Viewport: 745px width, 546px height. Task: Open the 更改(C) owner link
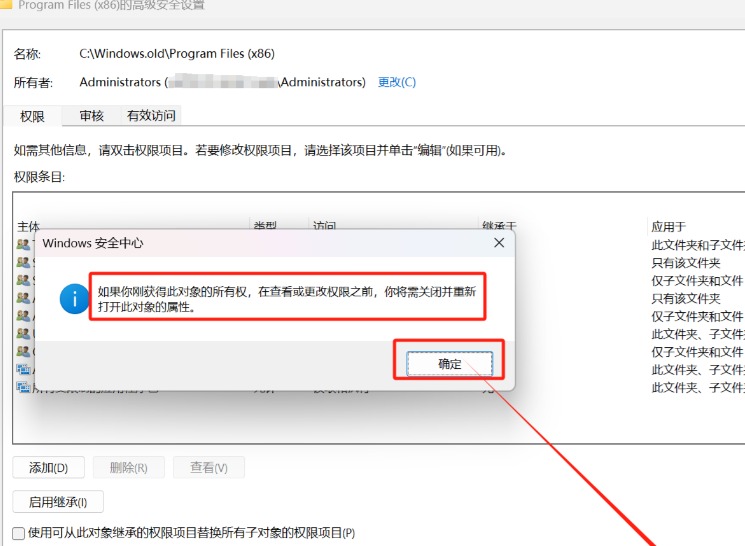coord(397,82)
